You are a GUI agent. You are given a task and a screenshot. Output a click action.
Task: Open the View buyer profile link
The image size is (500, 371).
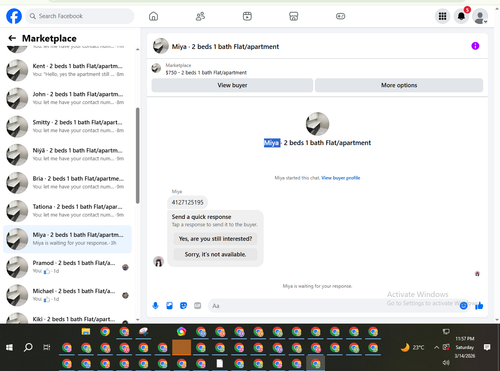tap(341, 178)
